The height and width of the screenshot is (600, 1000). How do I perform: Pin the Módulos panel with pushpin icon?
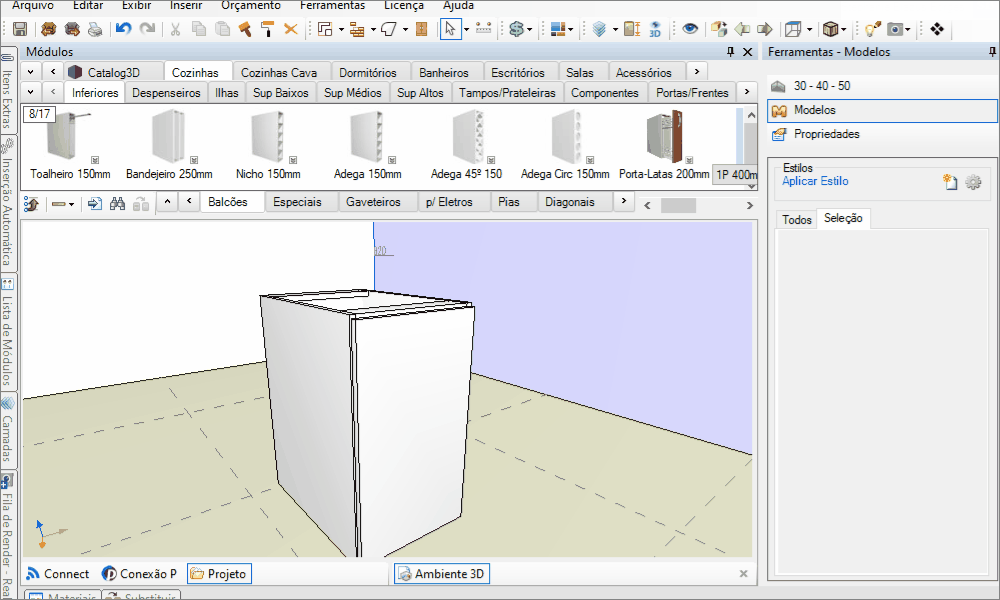pyautogui.click(x=731, y=52)
